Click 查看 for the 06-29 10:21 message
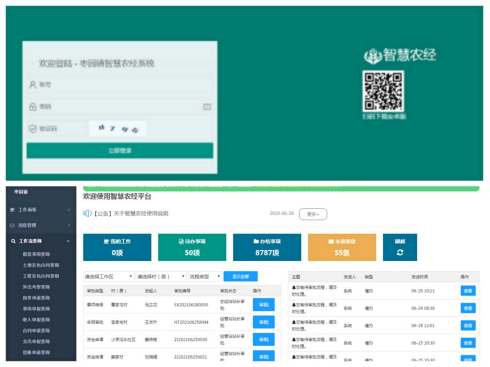 pyautogui.click(x=468, y=291)
